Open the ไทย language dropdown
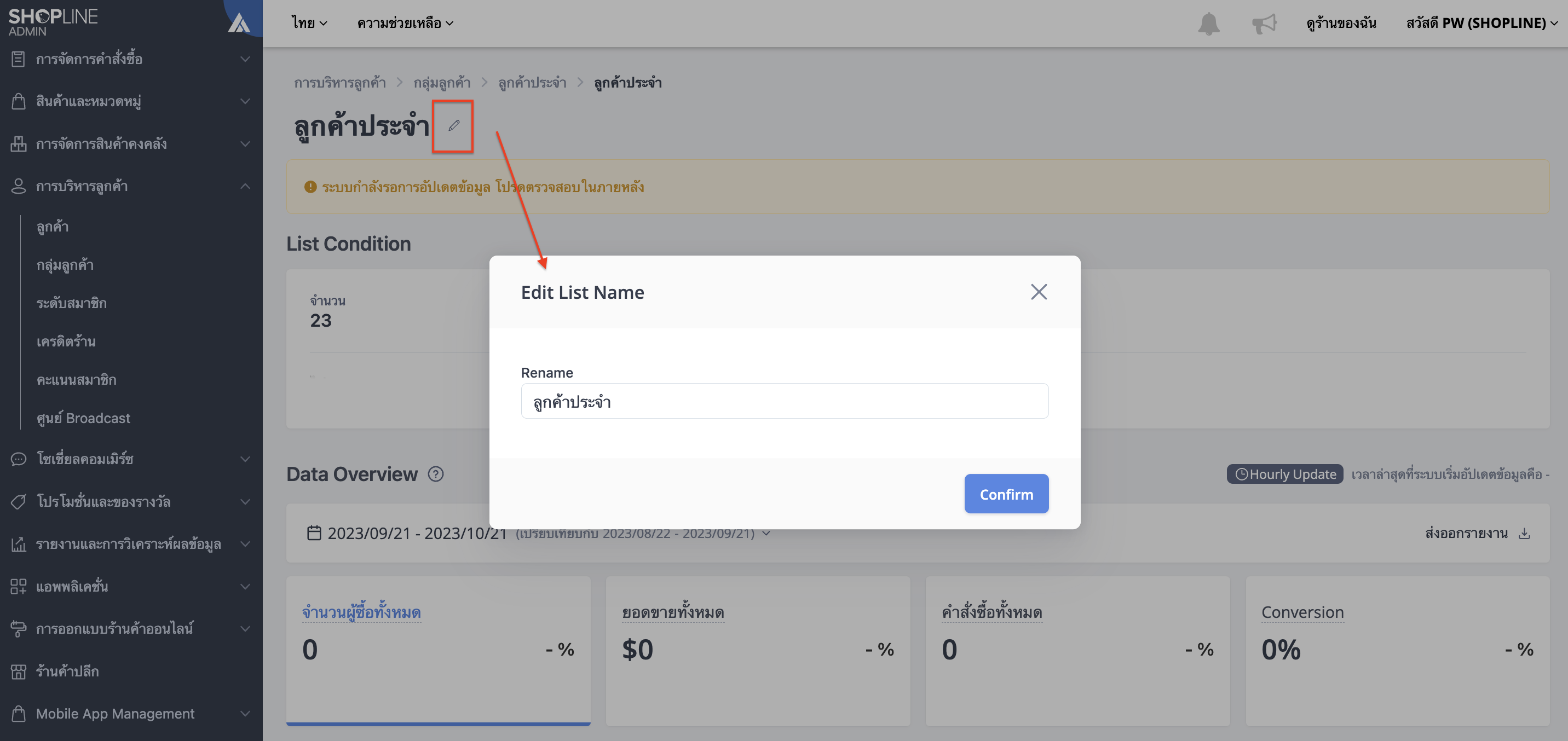The width and height of the screenshot is (1568, 741). coord(309,23)
